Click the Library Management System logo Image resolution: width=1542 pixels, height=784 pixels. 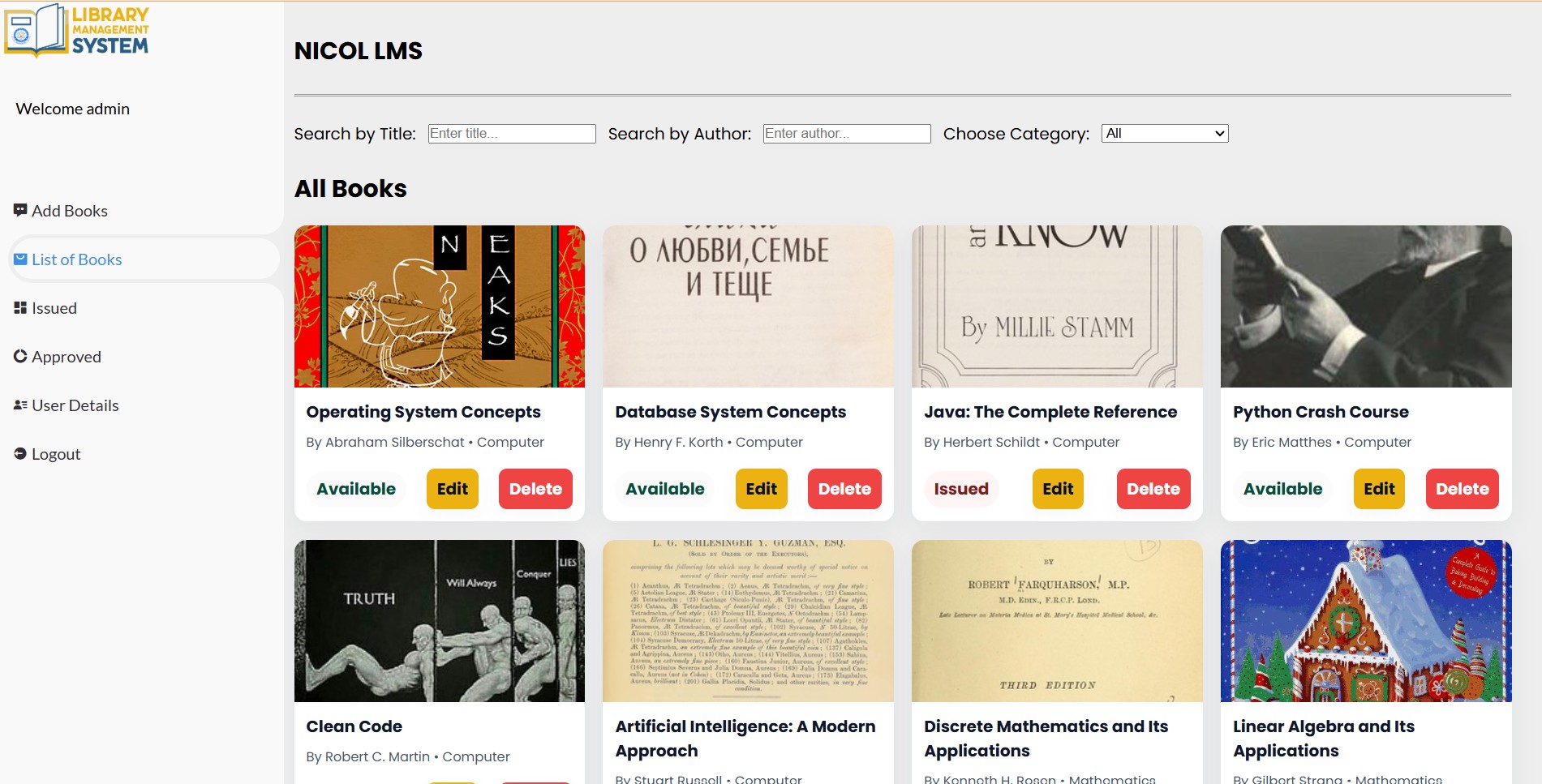[x=77, y=32]
